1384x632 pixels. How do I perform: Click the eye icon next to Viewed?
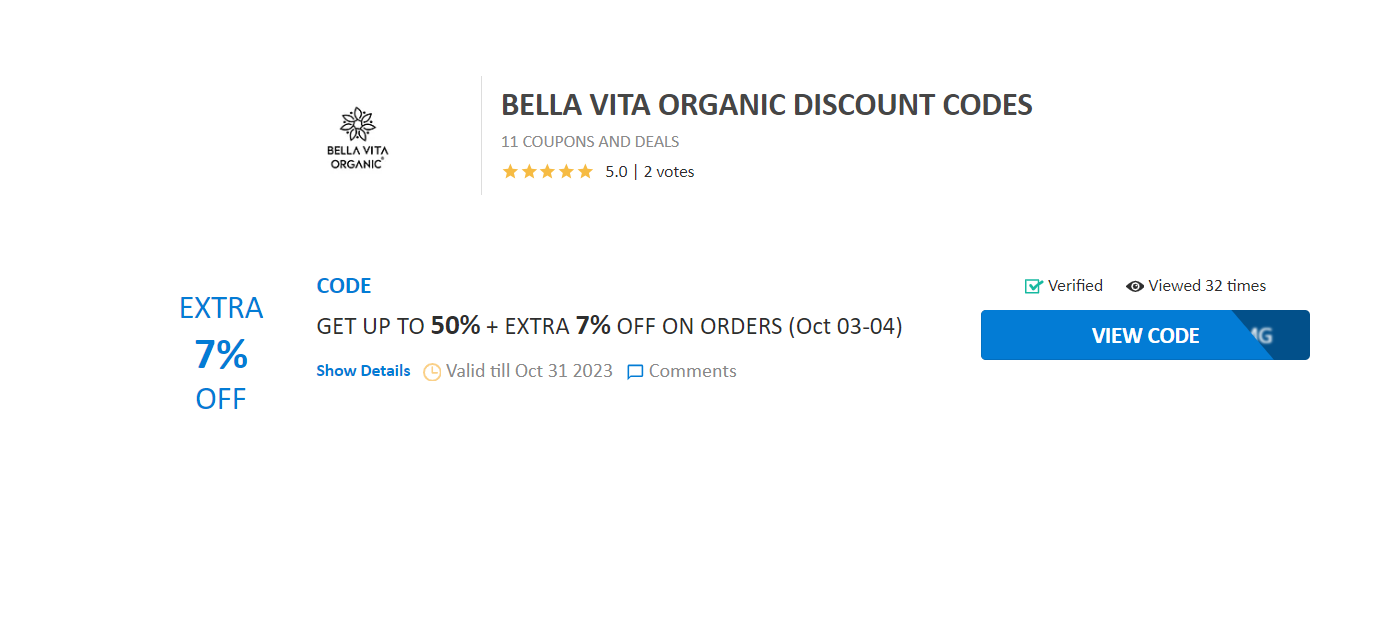pyautogui.click(x=1135, y=286)
